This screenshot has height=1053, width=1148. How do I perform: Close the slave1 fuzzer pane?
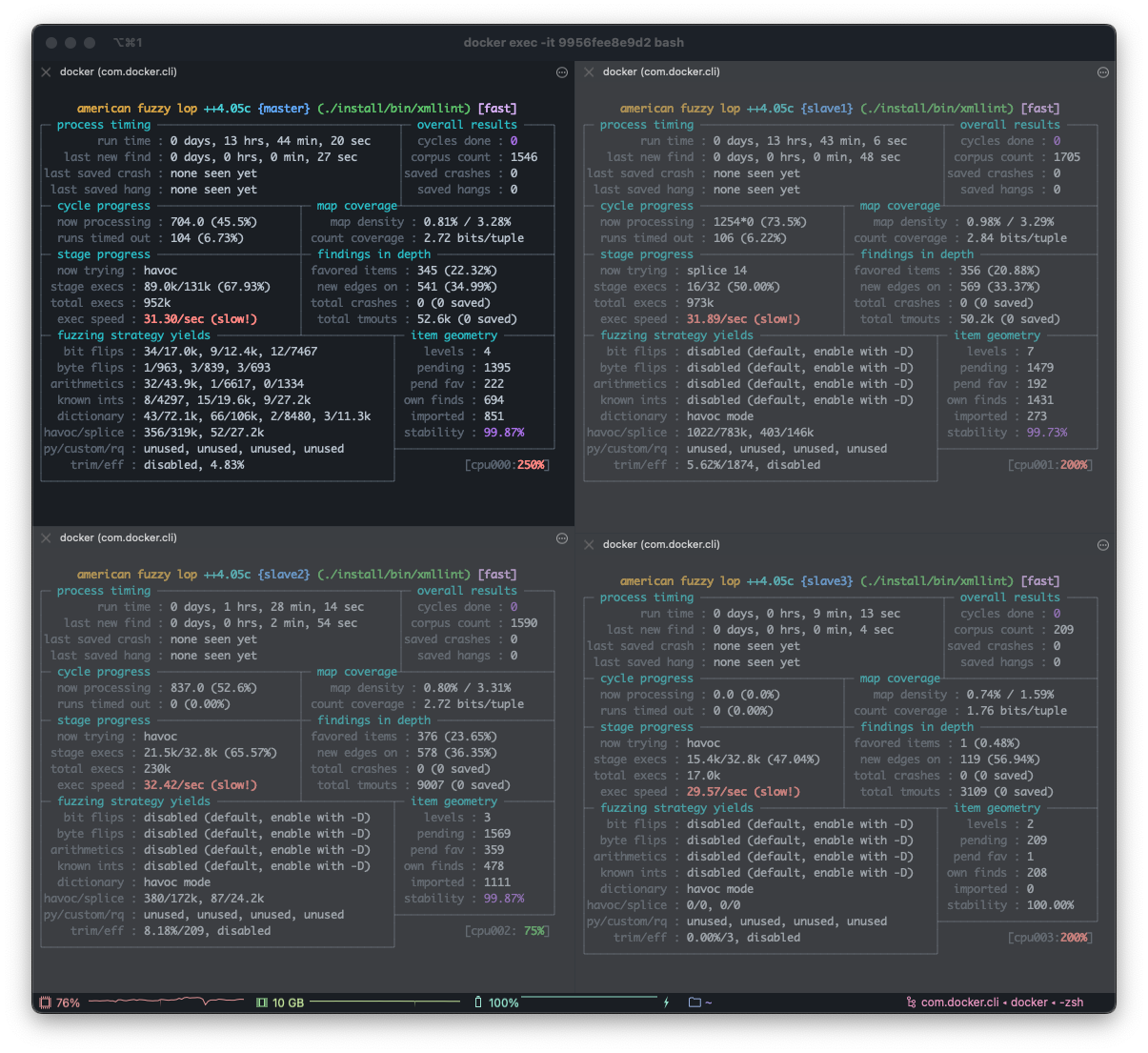[589, 72]
